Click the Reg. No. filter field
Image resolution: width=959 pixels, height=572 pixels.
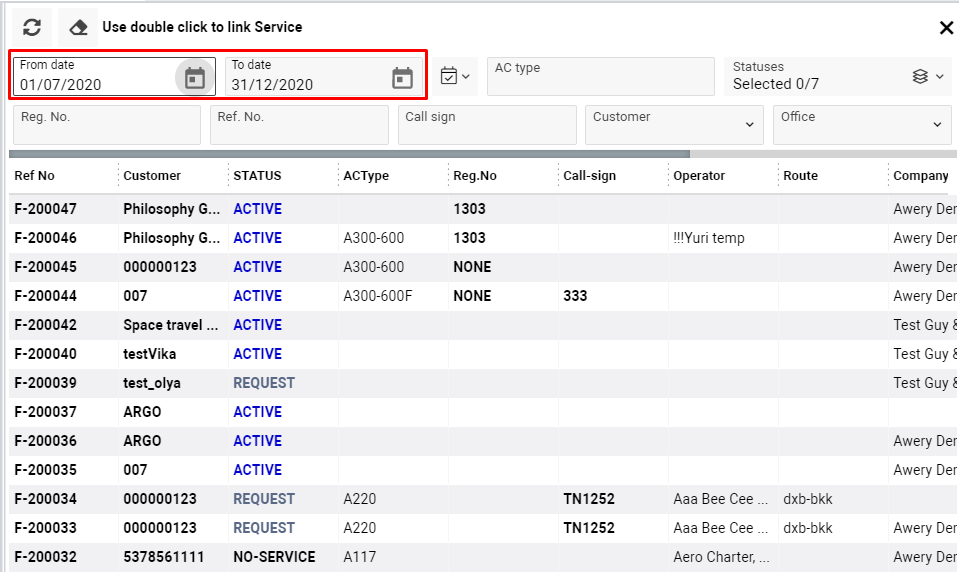106,125
